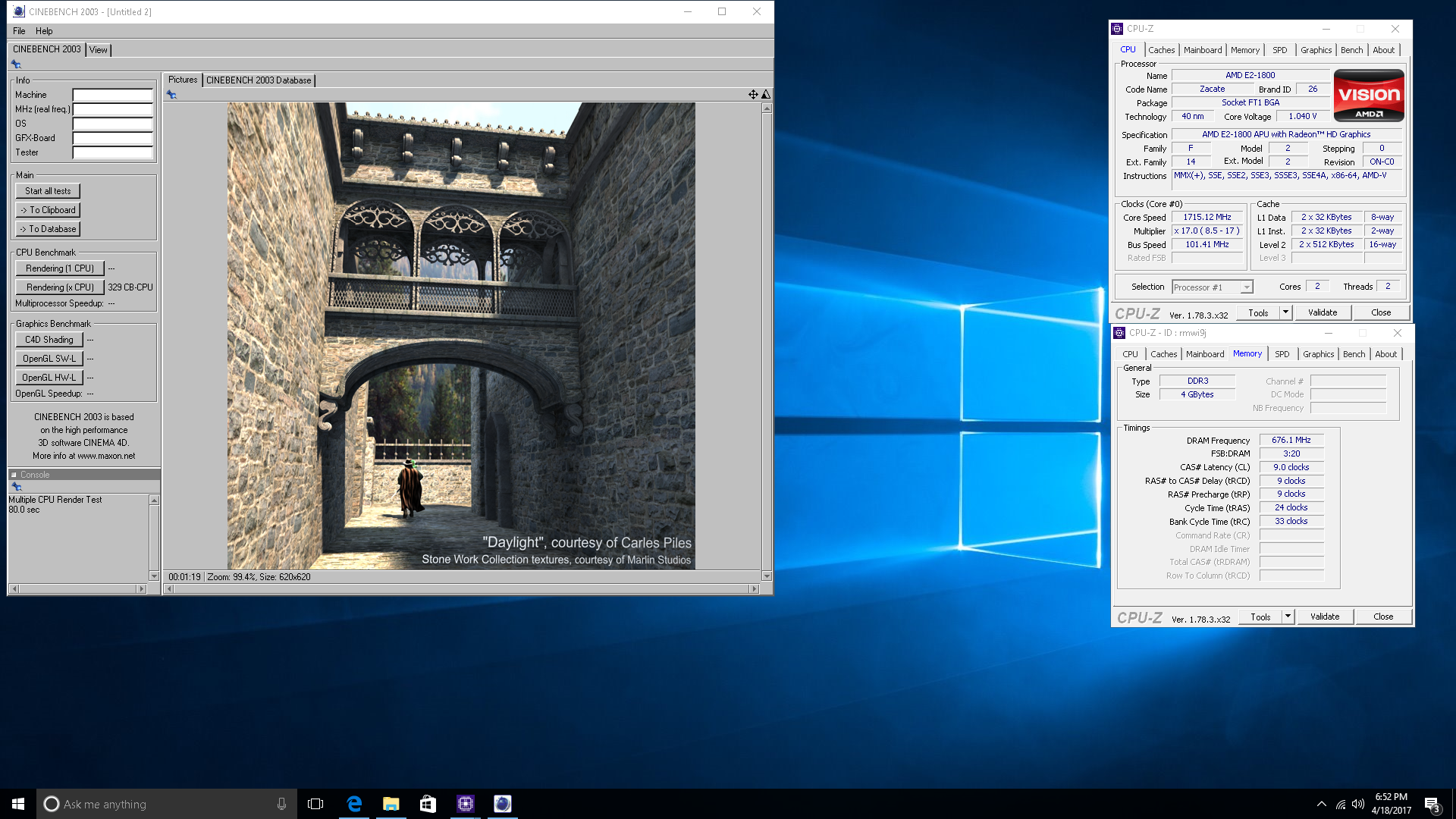
Task: Click the upper CPU-Z window title icon
Action: tap(1117, 29)
